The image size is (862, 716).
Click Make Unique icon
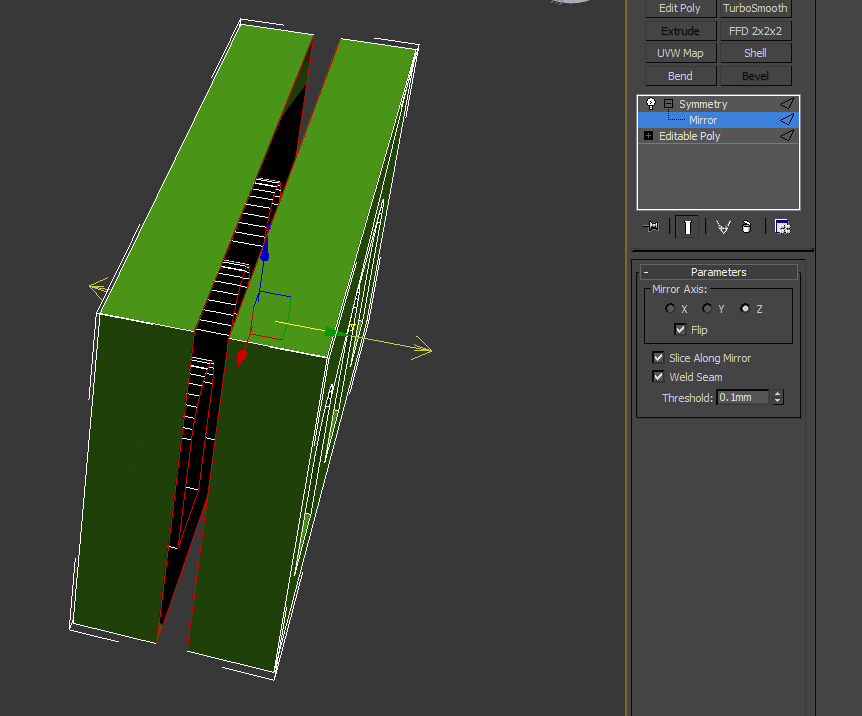click(723, 227)
